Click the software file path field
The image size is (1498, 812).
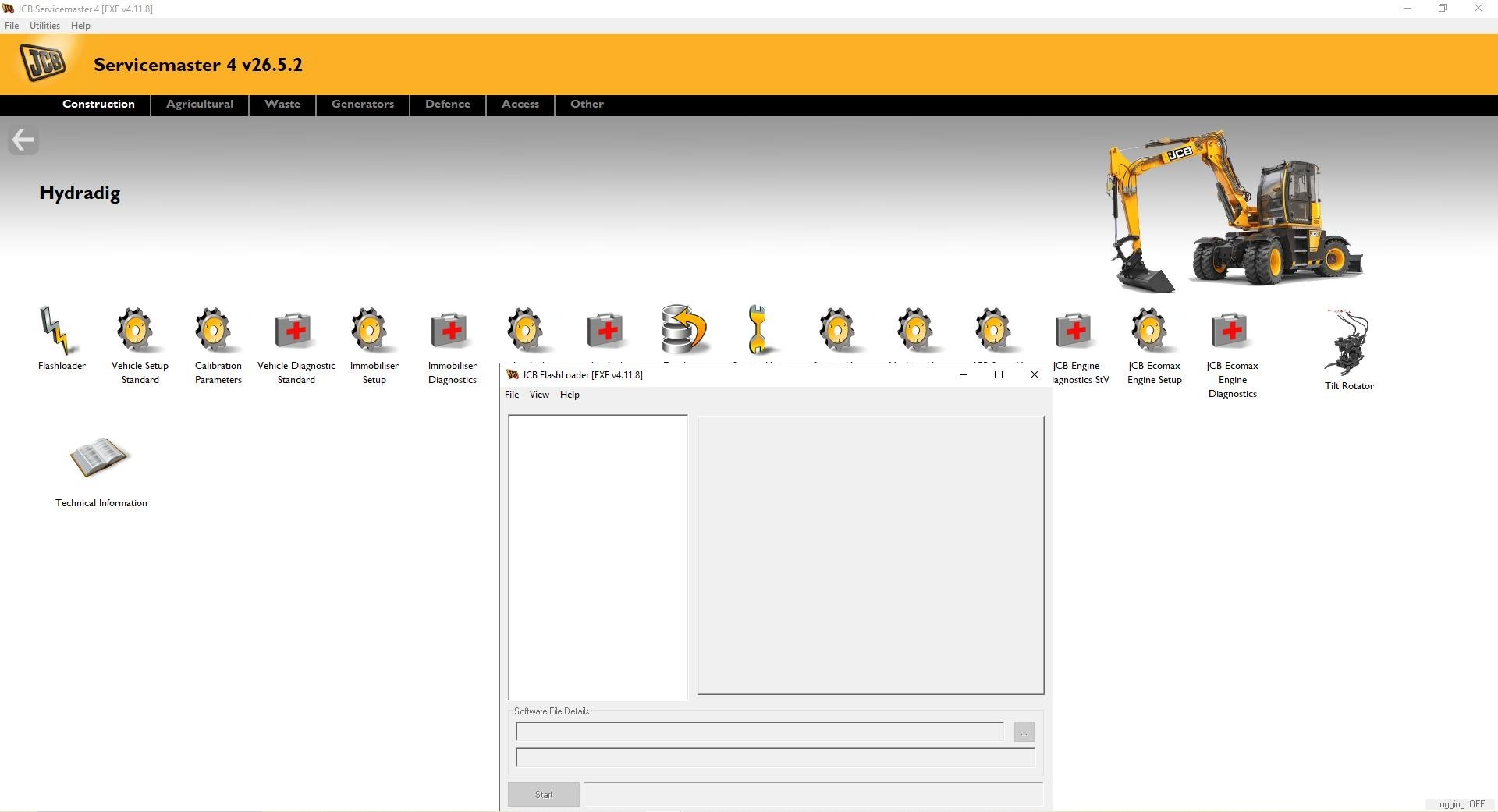click(760, 732)
